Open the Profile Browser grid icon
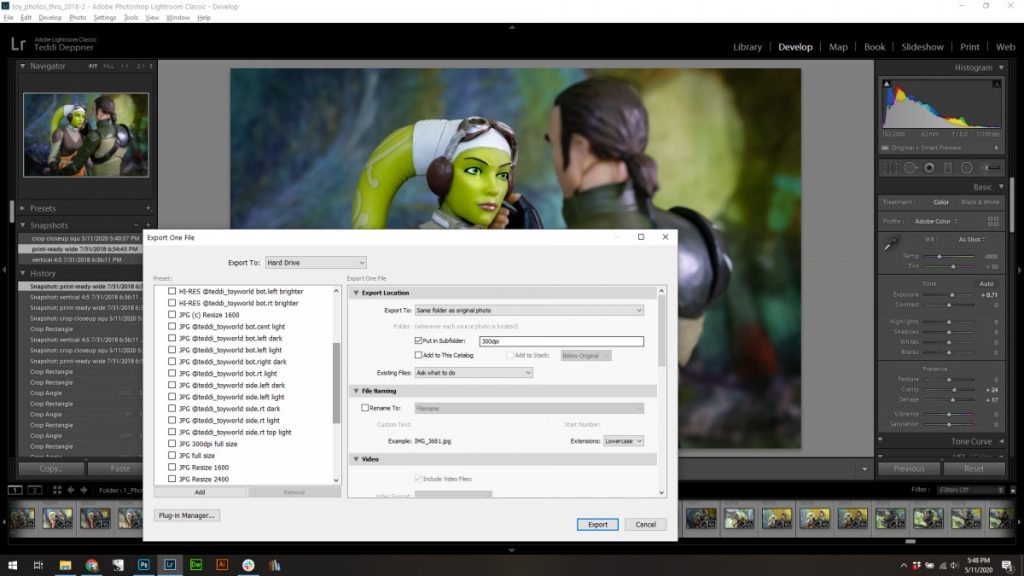Viewport: 1024px width, 576px height. click(993, 221)
